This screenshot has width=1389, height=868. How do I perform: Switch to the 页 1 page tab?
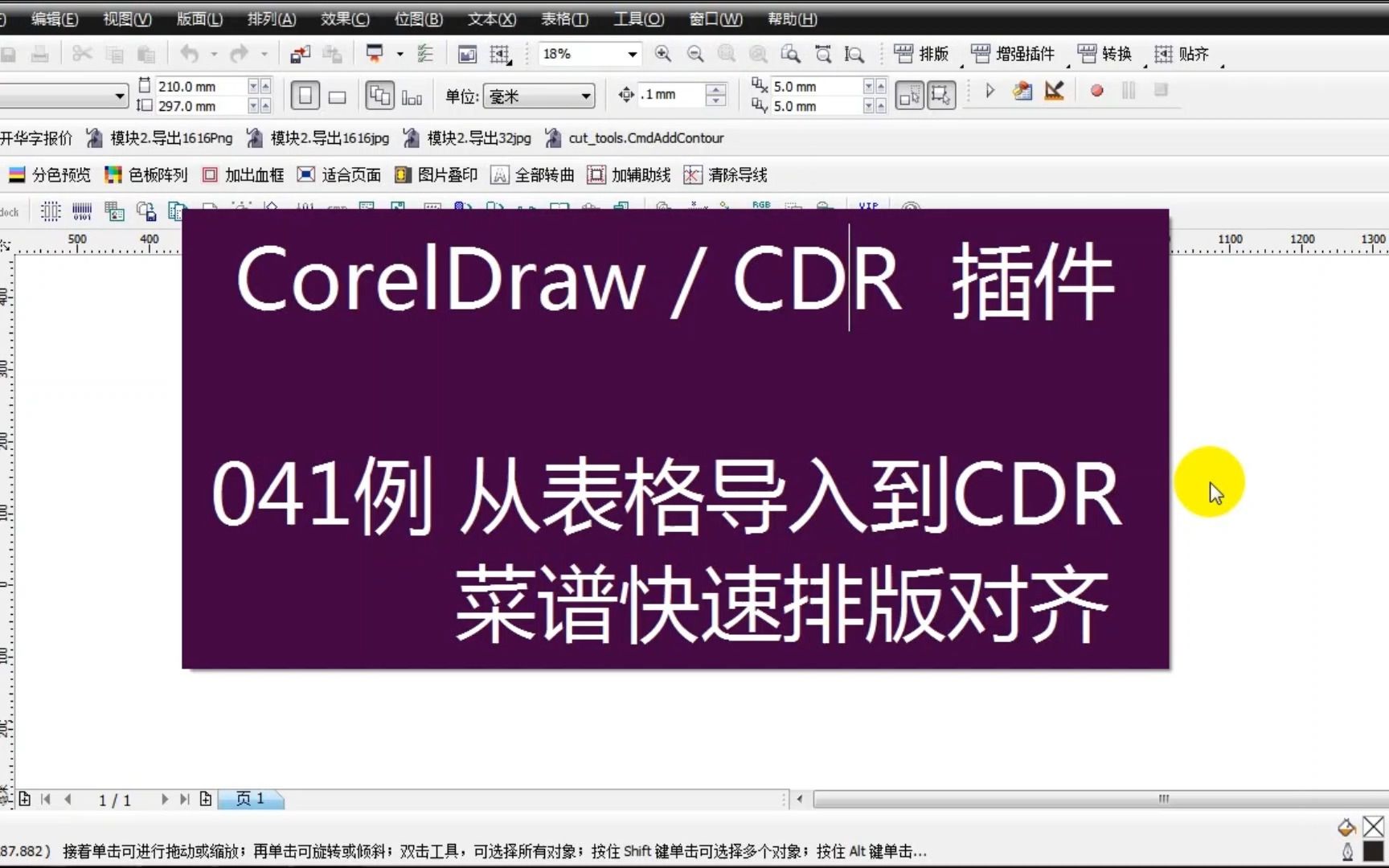[251, 799]
